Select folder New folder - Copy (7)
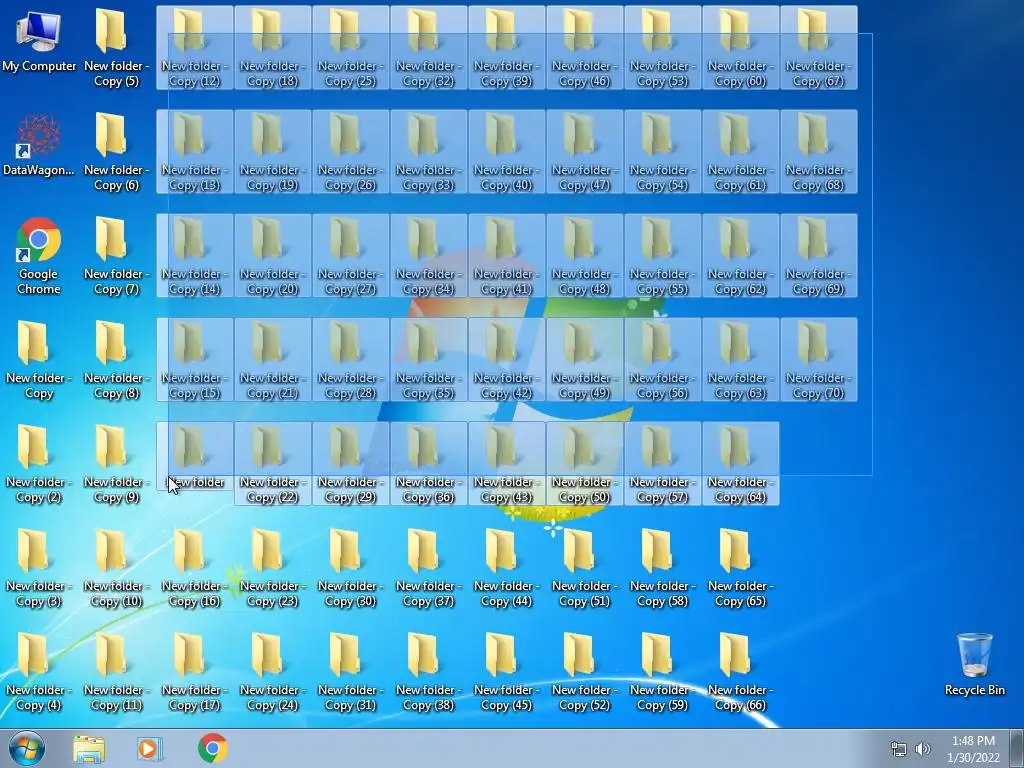This screenshot has width=1024, height=768. click(116, 255)
